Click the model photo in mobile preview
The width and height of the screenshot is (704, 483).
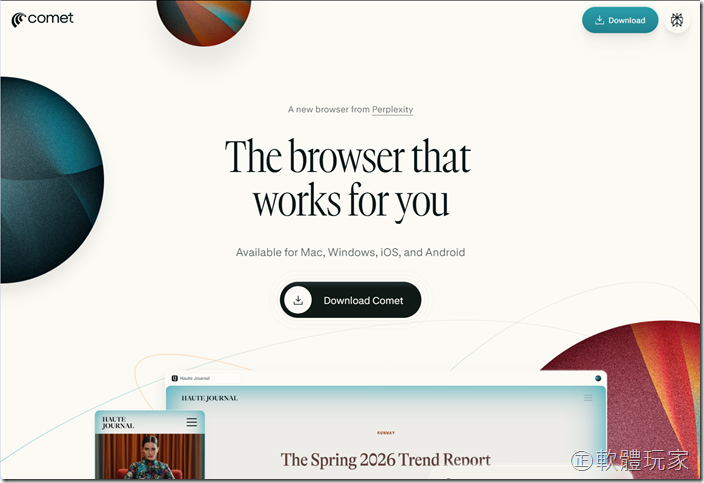pyautogui.click(x=150, y=458)
